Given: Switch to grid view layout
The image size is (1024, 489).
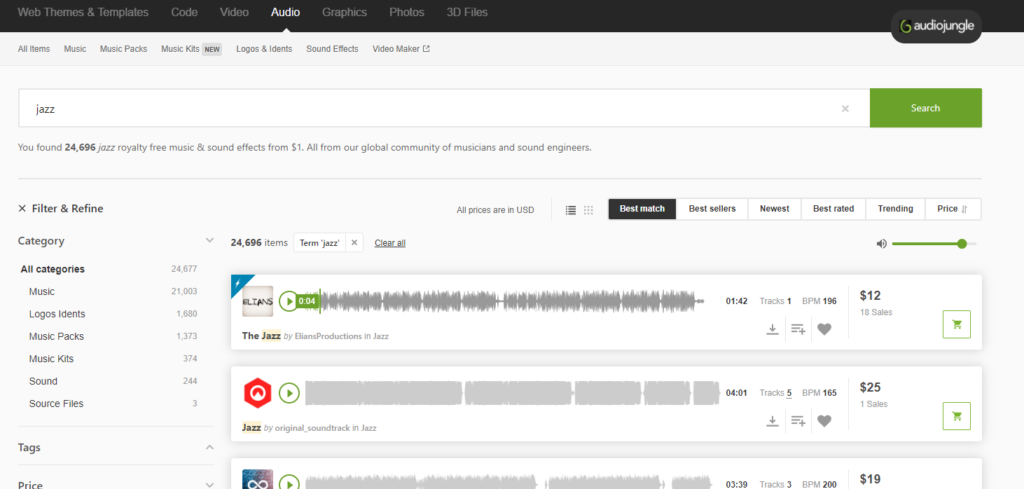Looking at the screenshot, I should [588, 210].
